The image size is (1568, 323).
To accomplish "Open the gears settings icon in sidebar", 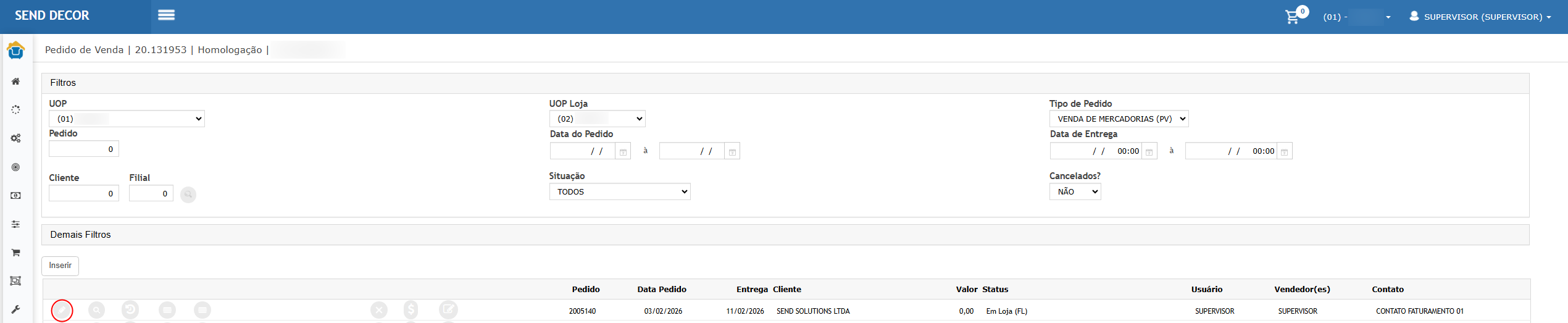I will click(x=16, y=138).
